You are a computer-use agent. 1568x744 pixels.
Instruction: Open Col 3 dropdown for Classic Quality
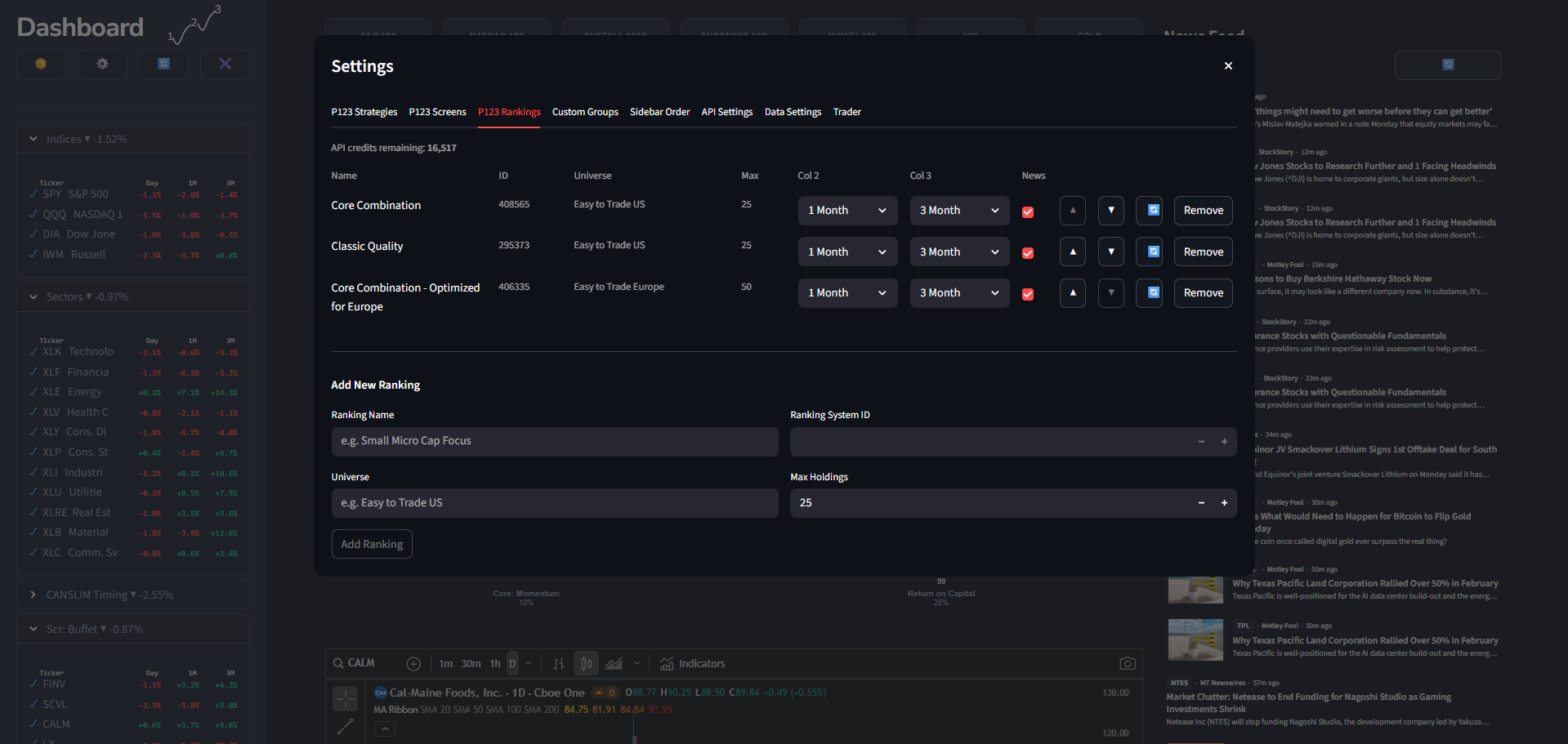pos(959,252)
